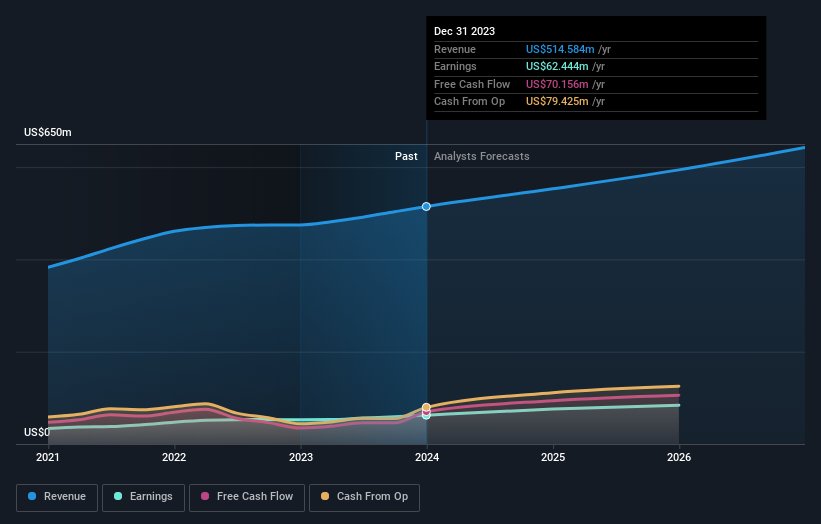Viewport: 821px width, 524px height.
Task: Click the Dec 31 2023 tooltip date
Action: click(464, 31)
